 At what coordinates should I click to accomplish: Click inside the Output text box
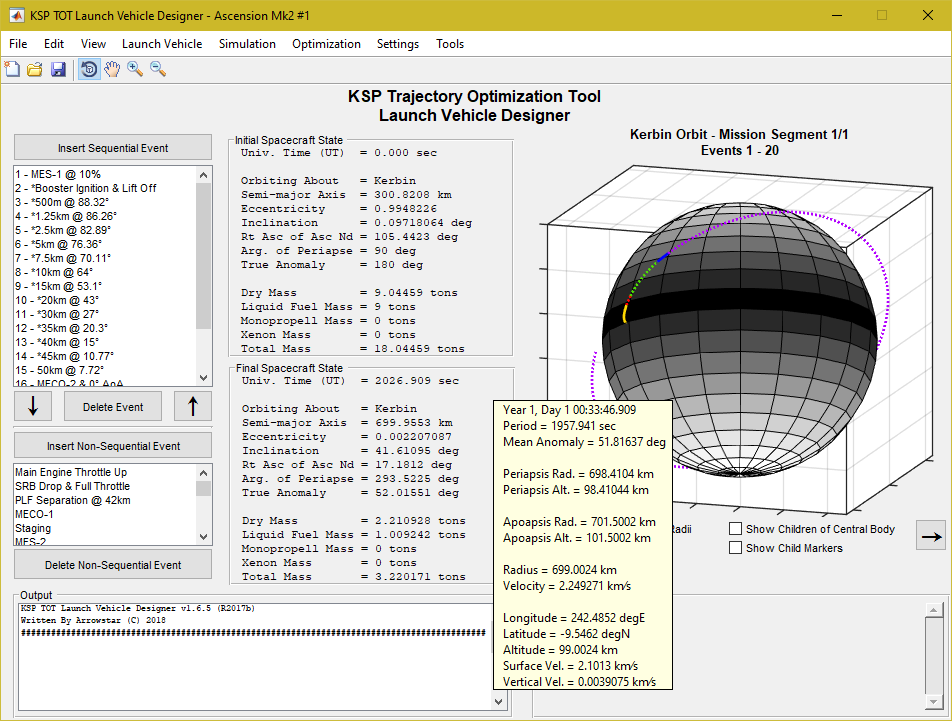255,657
